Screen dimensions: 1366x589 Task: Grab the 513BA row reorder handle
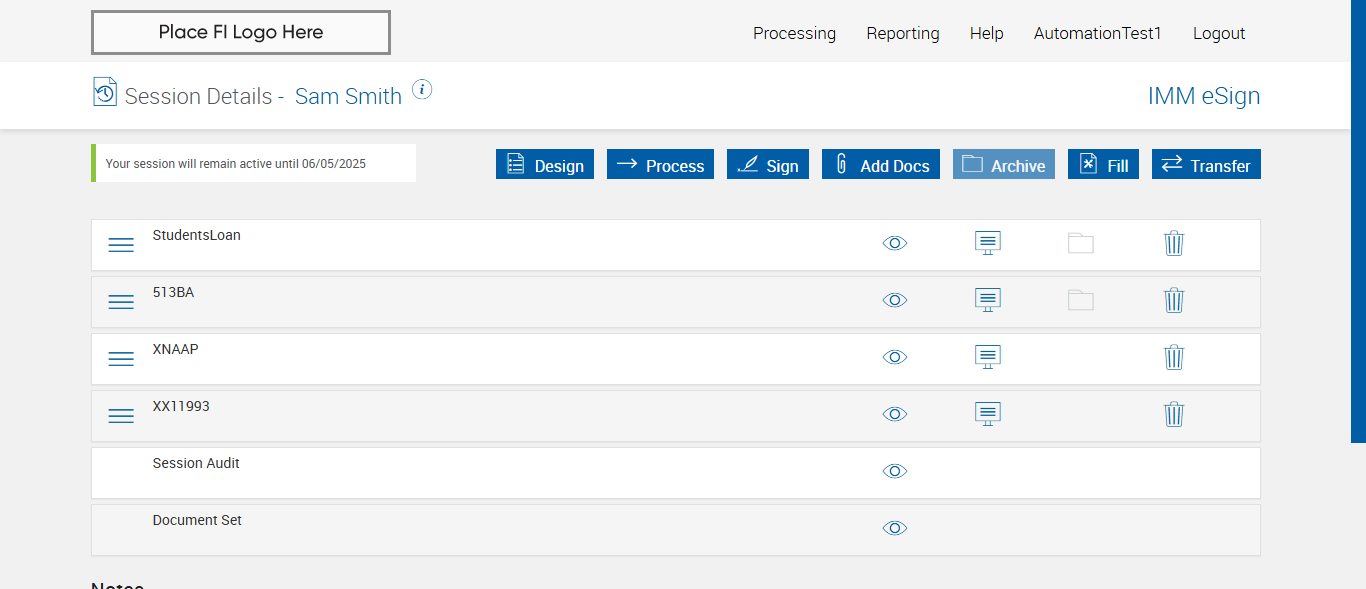[121, 302]
